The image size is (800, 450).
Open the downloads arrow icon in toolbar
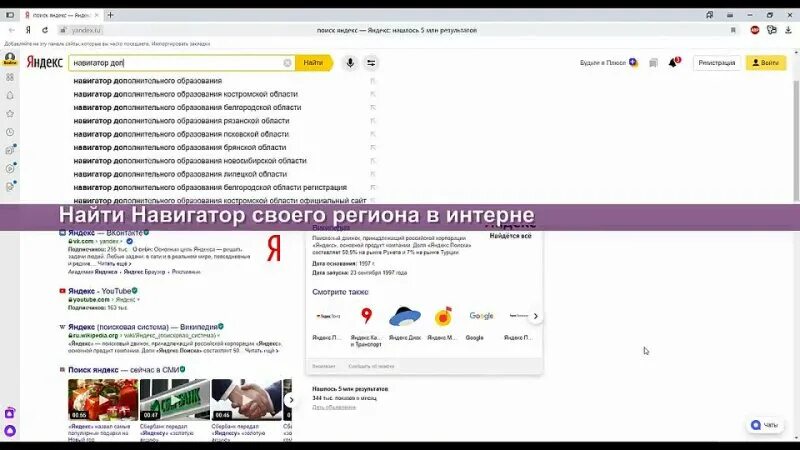coord(788,30)
